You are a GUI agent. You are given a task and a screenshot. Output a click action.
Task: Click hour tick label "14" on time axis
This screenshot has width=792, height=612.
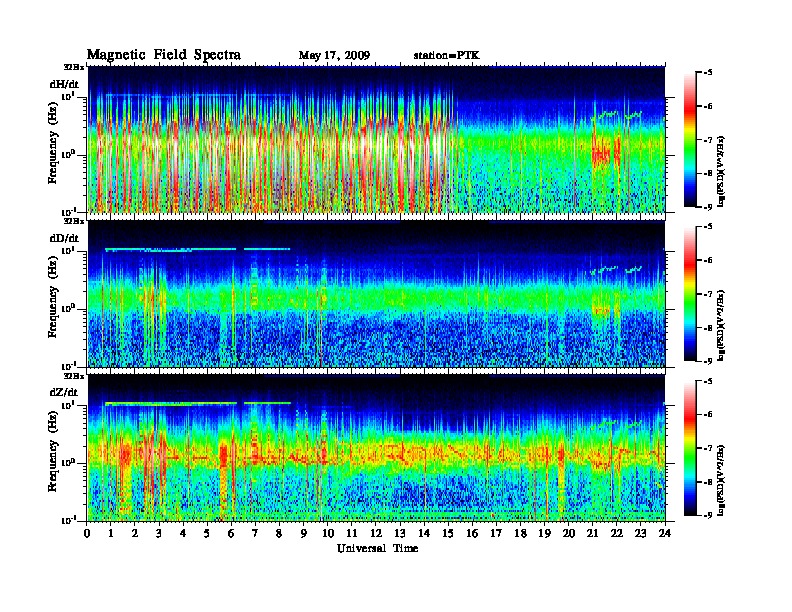point(424,533)
